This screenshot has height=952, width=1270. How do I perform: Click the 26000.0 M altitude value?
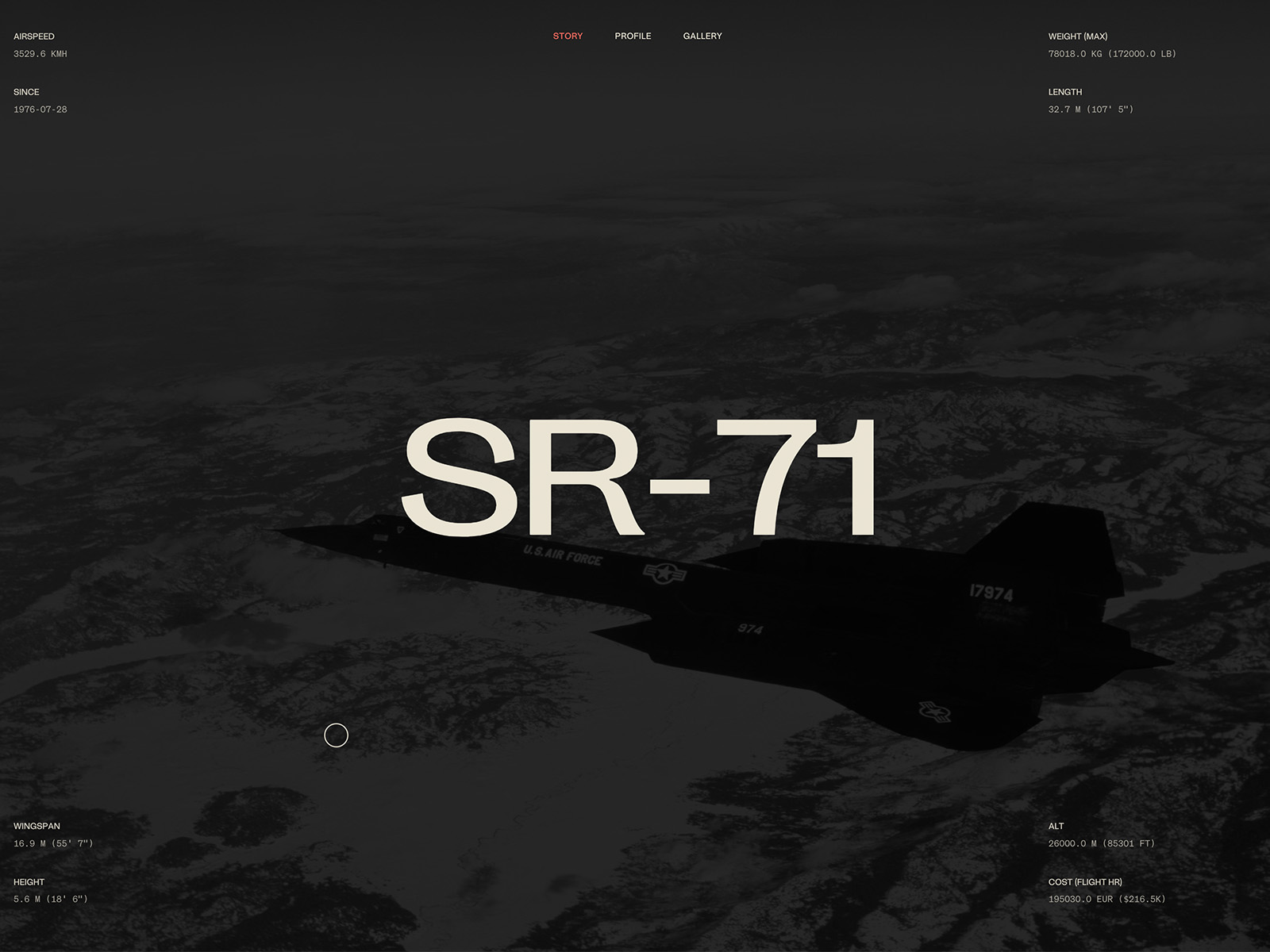click(x=1102, y=843)
